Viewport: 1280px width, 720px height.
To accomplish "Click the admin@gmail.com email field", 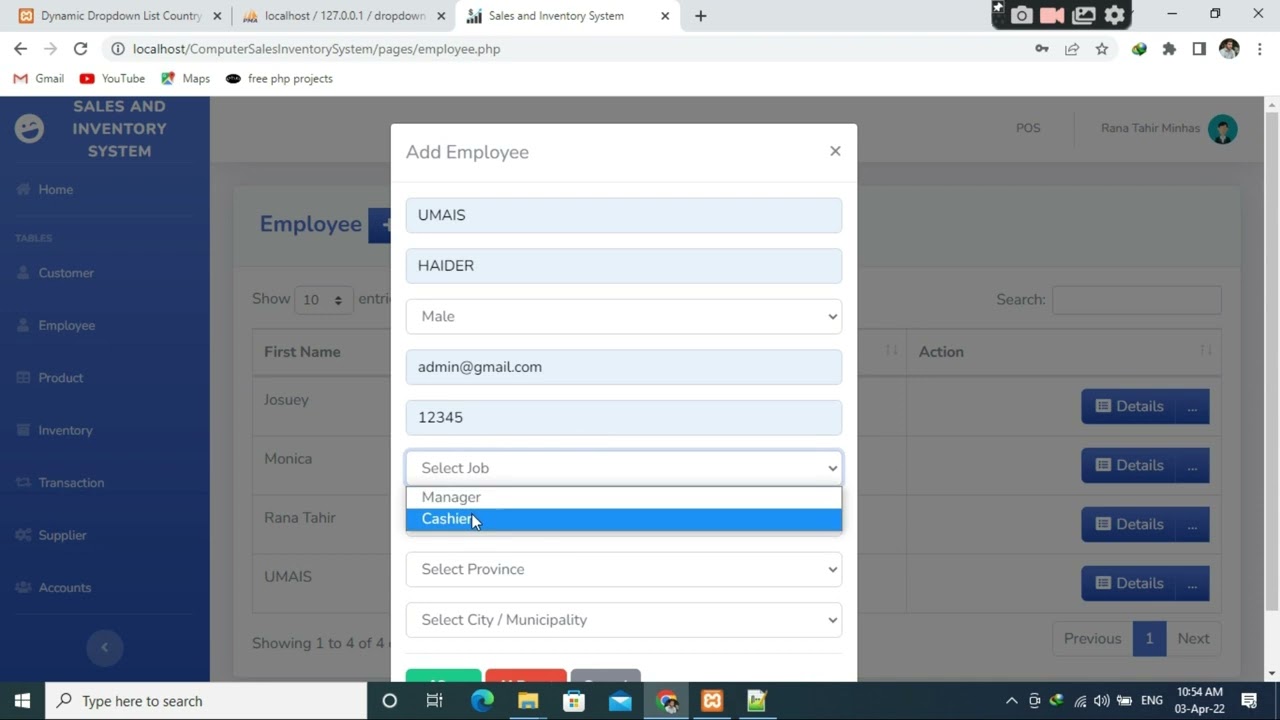I will point(623,367).
